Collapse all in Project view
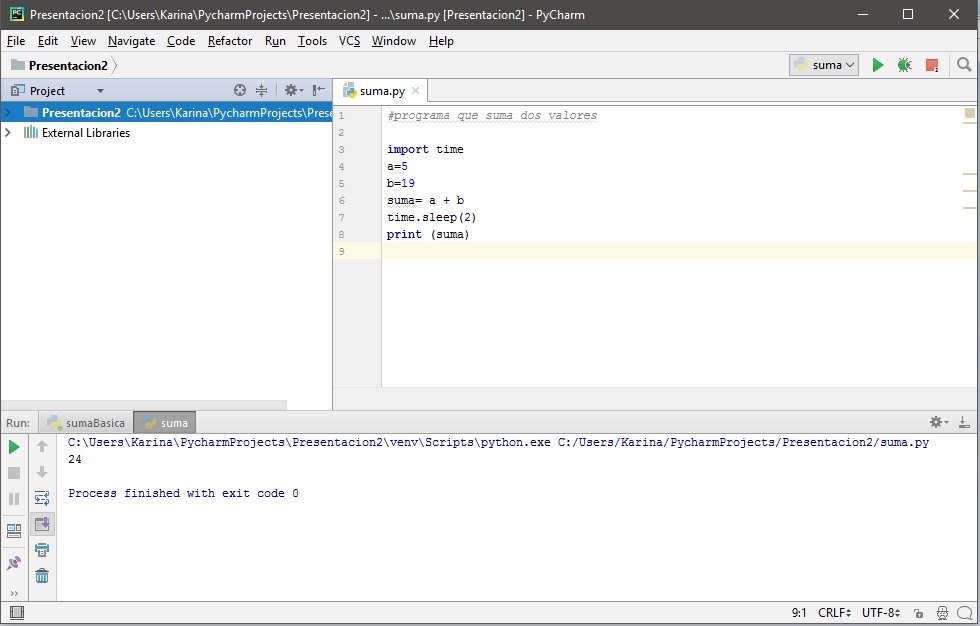This screenshot has height=626, width=980. coord(262,90)
